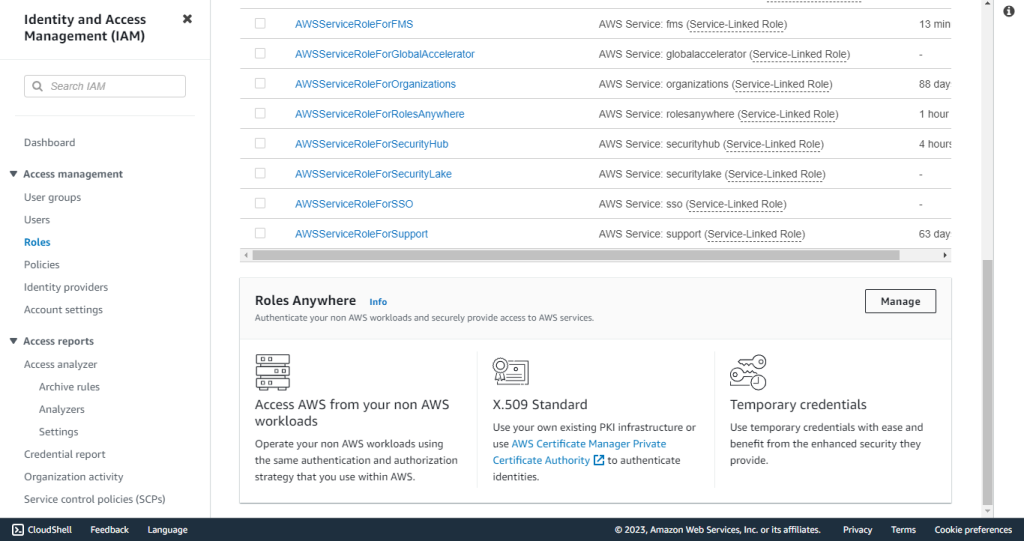Open AWSServiceRoleForSupport role

tap(361, 234)
